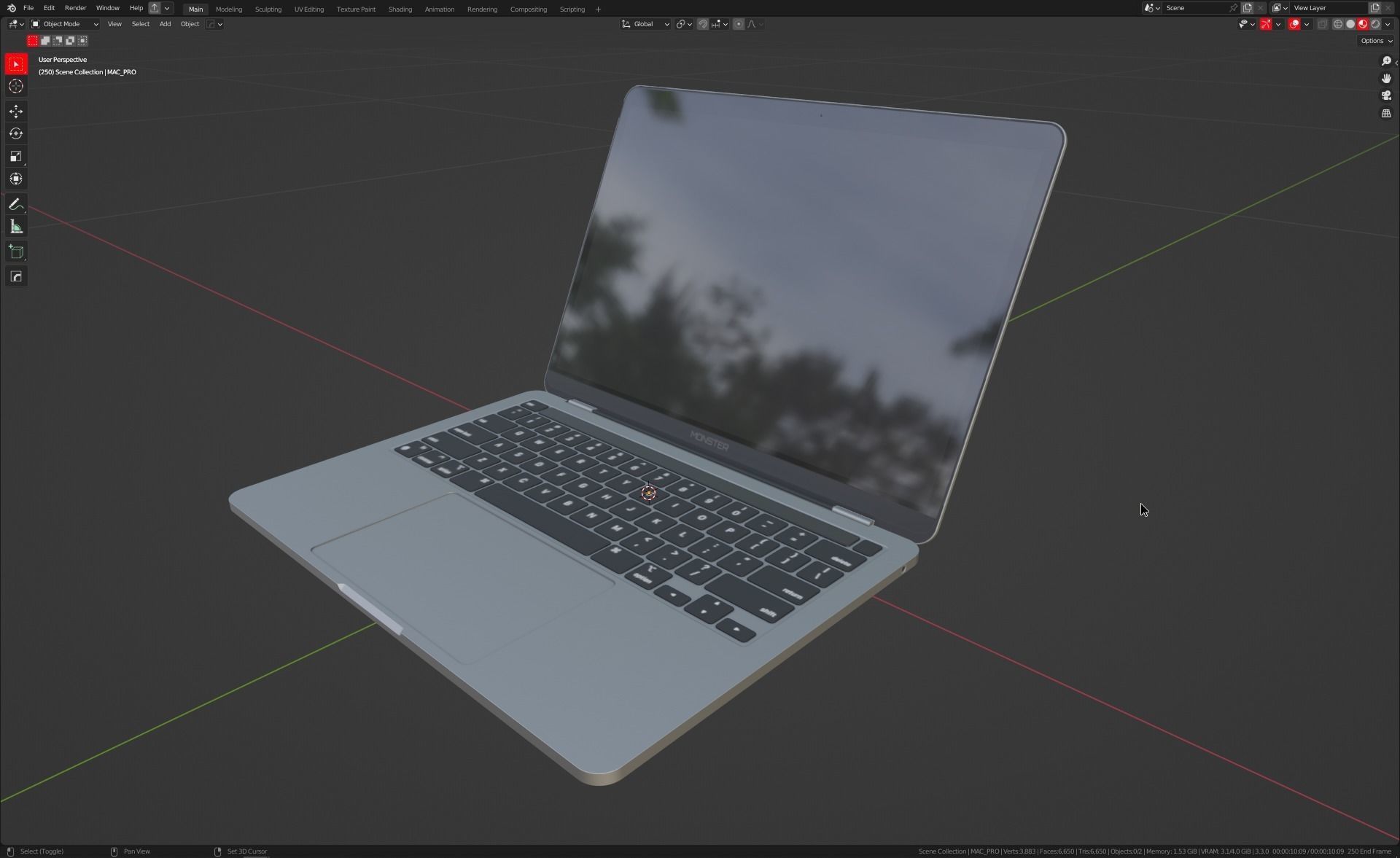
Task: Click the View Layer name field
Action: (x=1328, y=8)
